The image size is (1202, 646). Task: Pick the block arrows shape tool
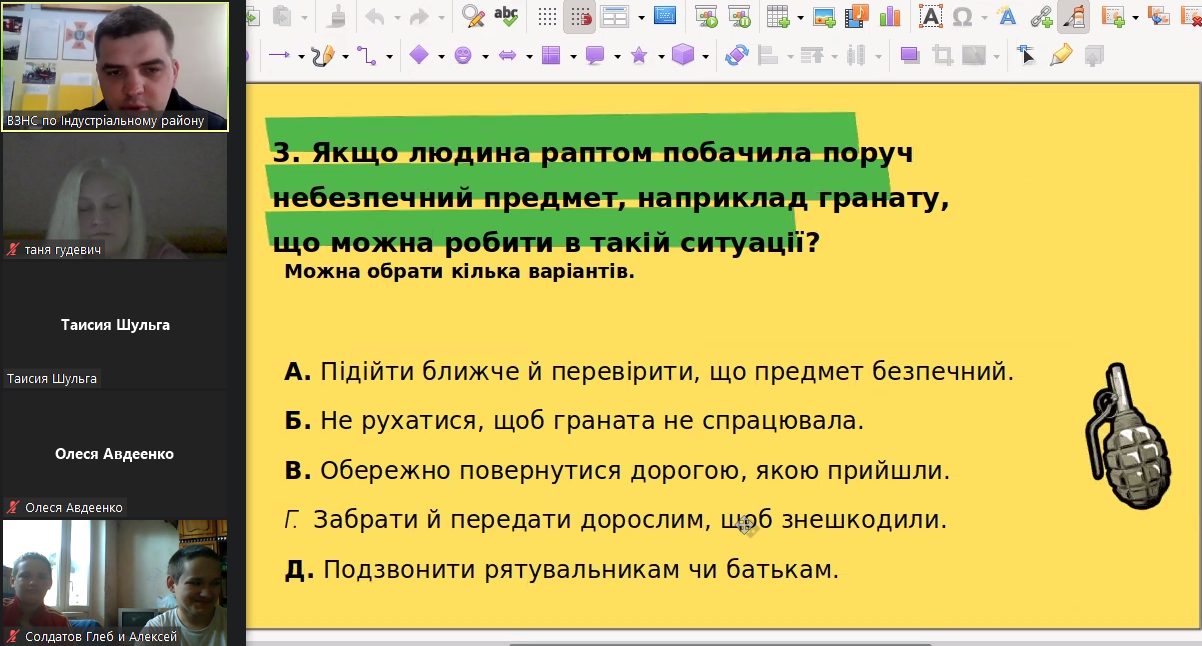point(508,55)
